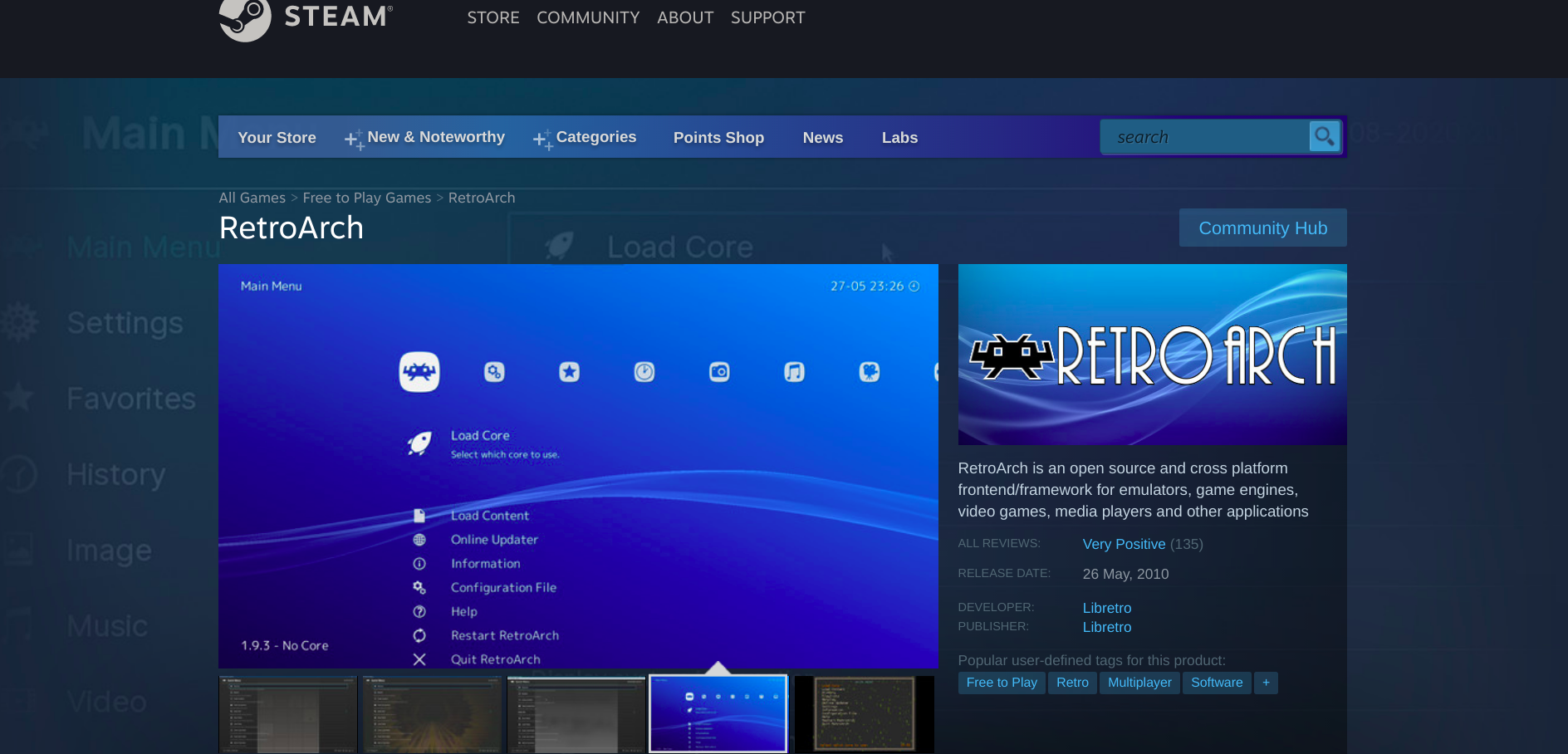
Task: Expand the Categories menu
Action: click(x=585, y=138)
